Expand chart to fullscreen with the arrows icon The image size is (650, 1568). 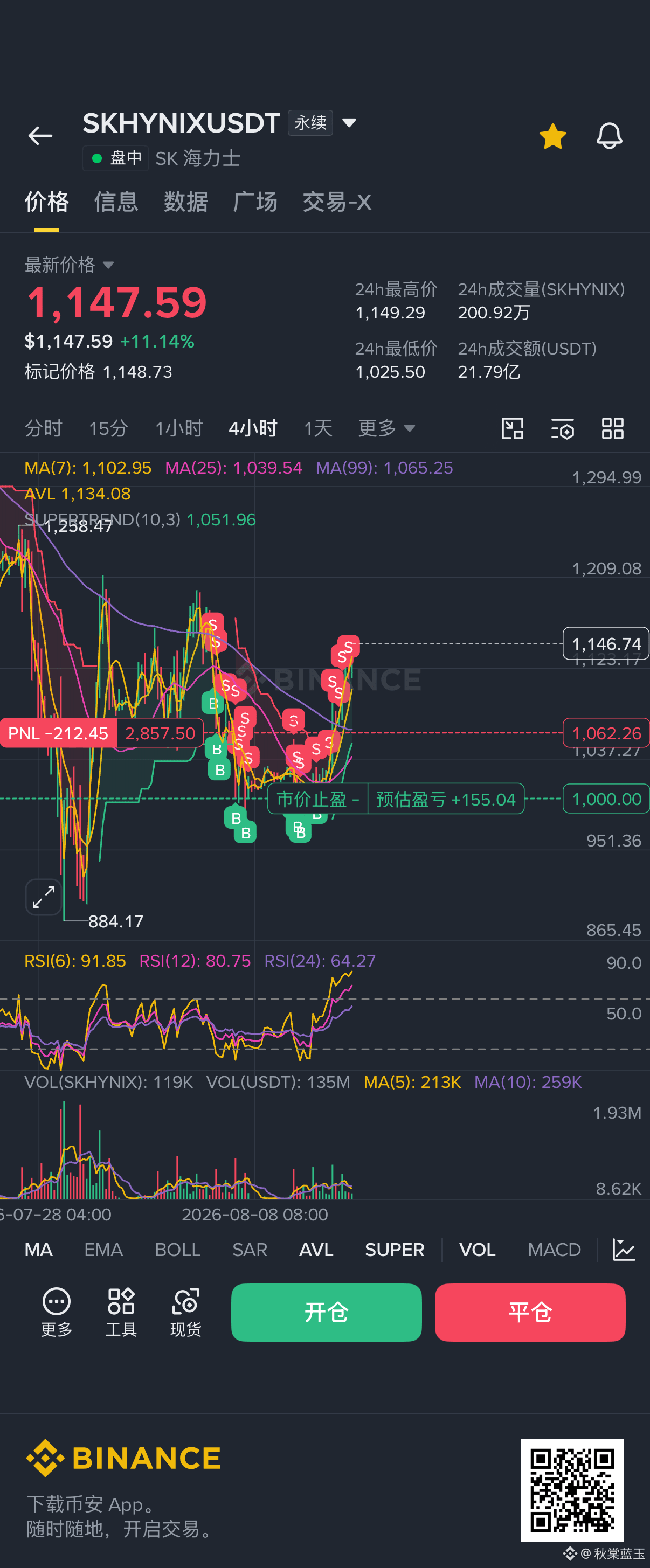pos(44,897)
